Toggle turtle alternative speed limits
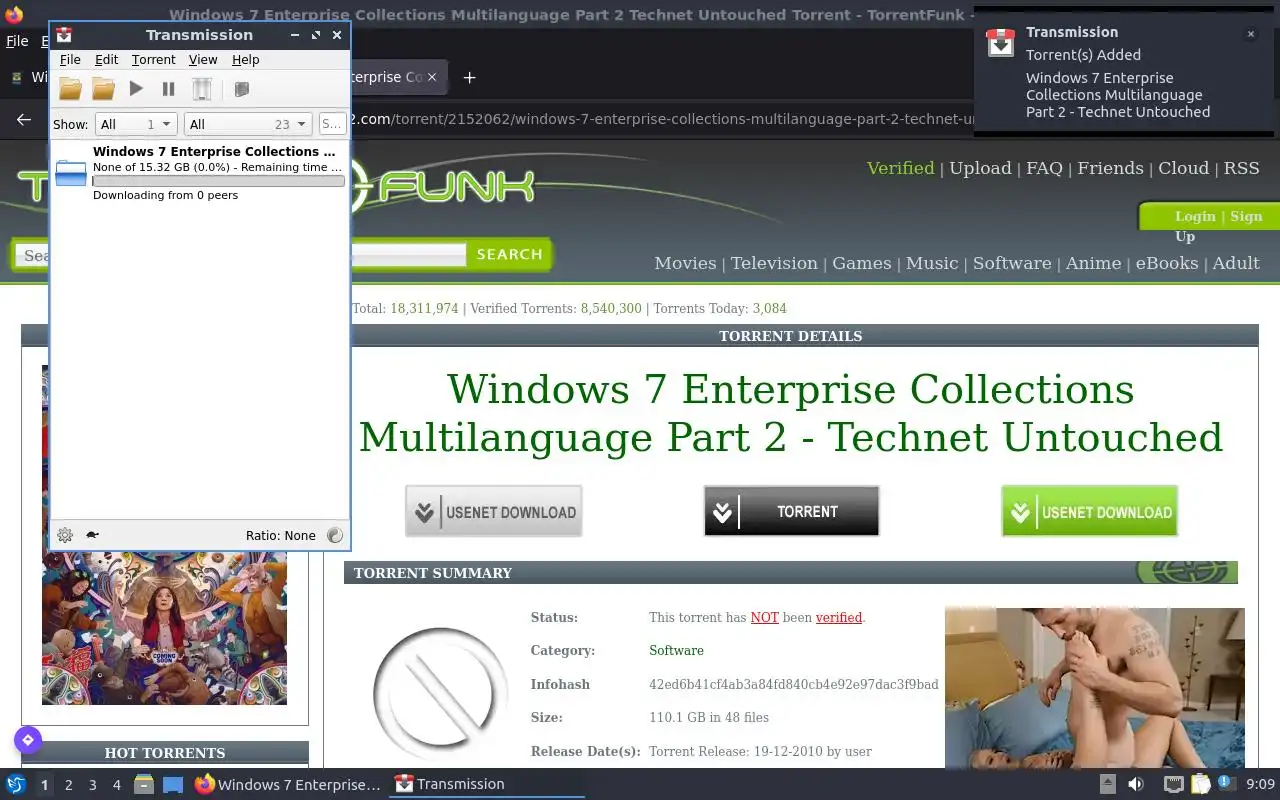1280x800 pixels. [92, 535]
